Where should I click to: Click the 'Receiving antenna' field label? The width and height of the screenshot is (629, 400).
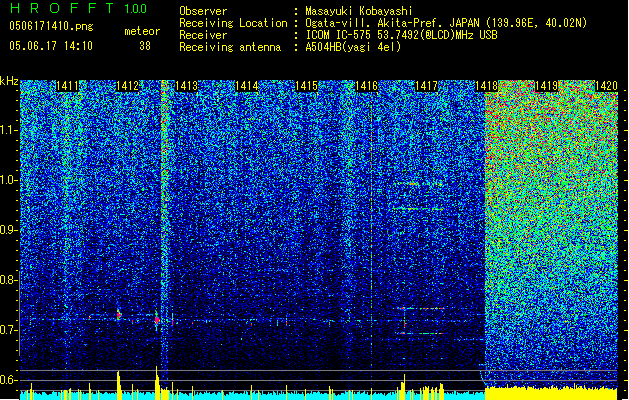(230, 47)
